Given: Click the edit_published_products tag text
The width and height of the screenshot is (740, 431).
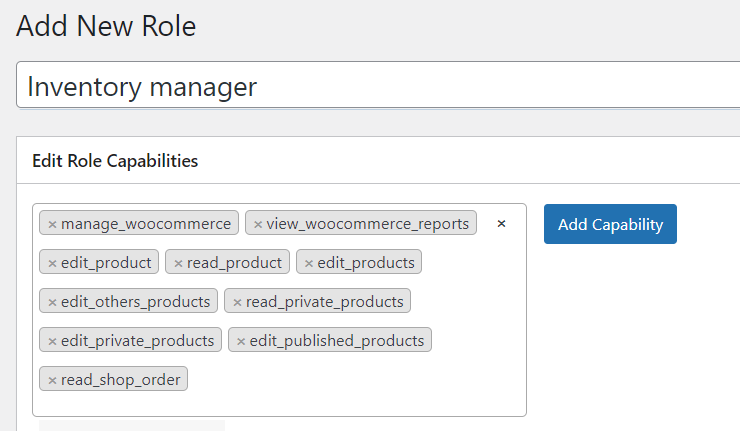Looking at the screenshot, I should point(337,340).
